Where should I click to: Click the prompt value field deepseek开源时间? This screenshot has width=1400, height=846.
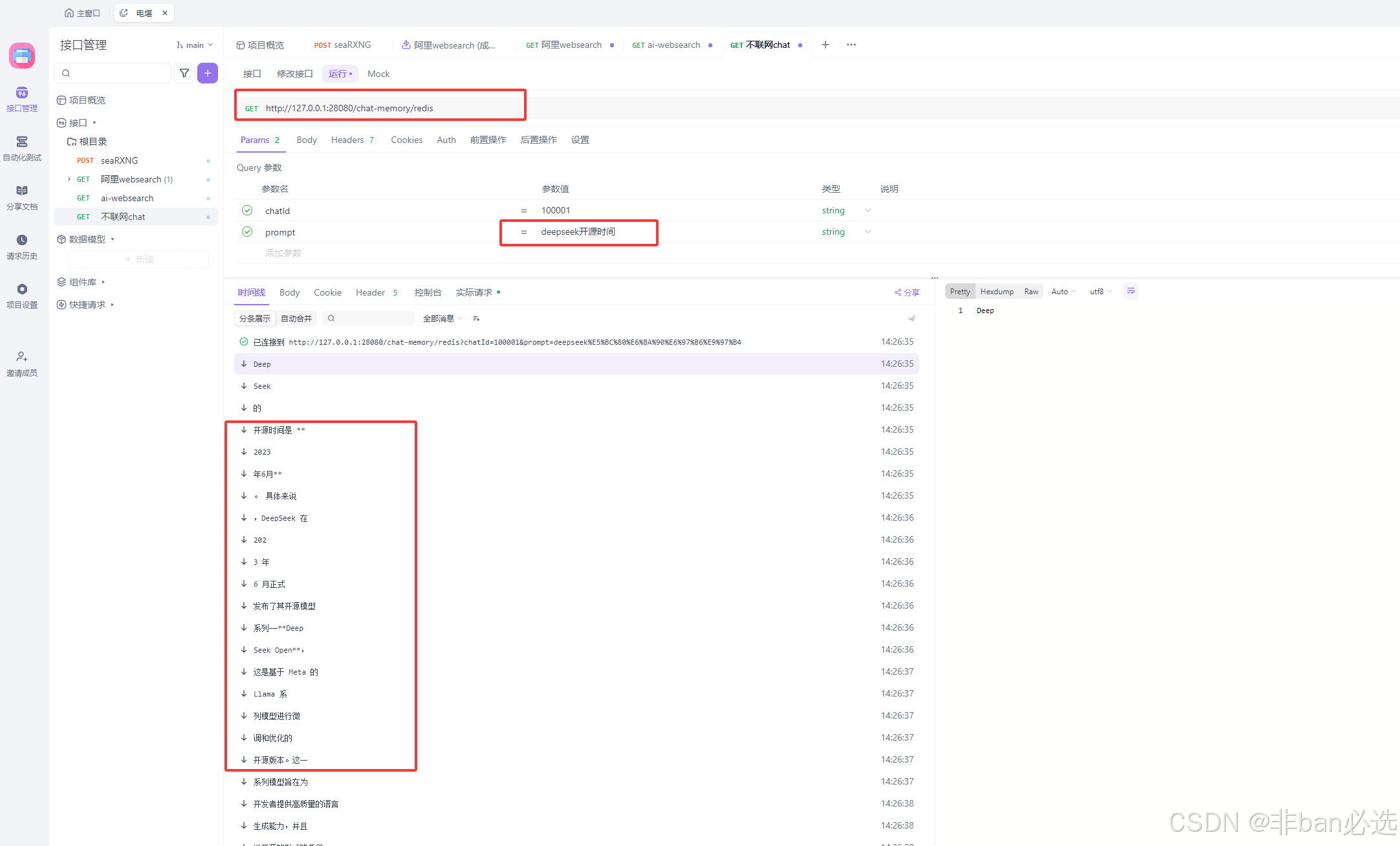tap(578, 232)
